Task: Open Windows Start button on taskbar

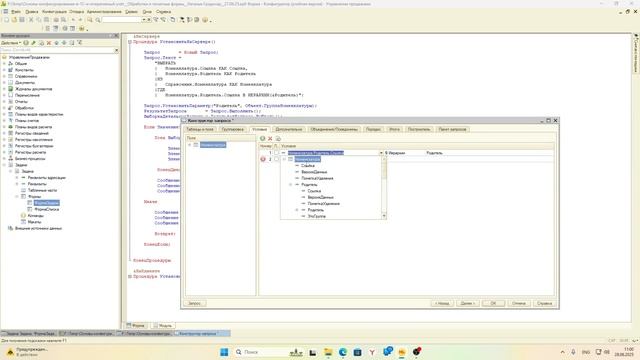Action: pyautogui.click(x=224, y=352)
